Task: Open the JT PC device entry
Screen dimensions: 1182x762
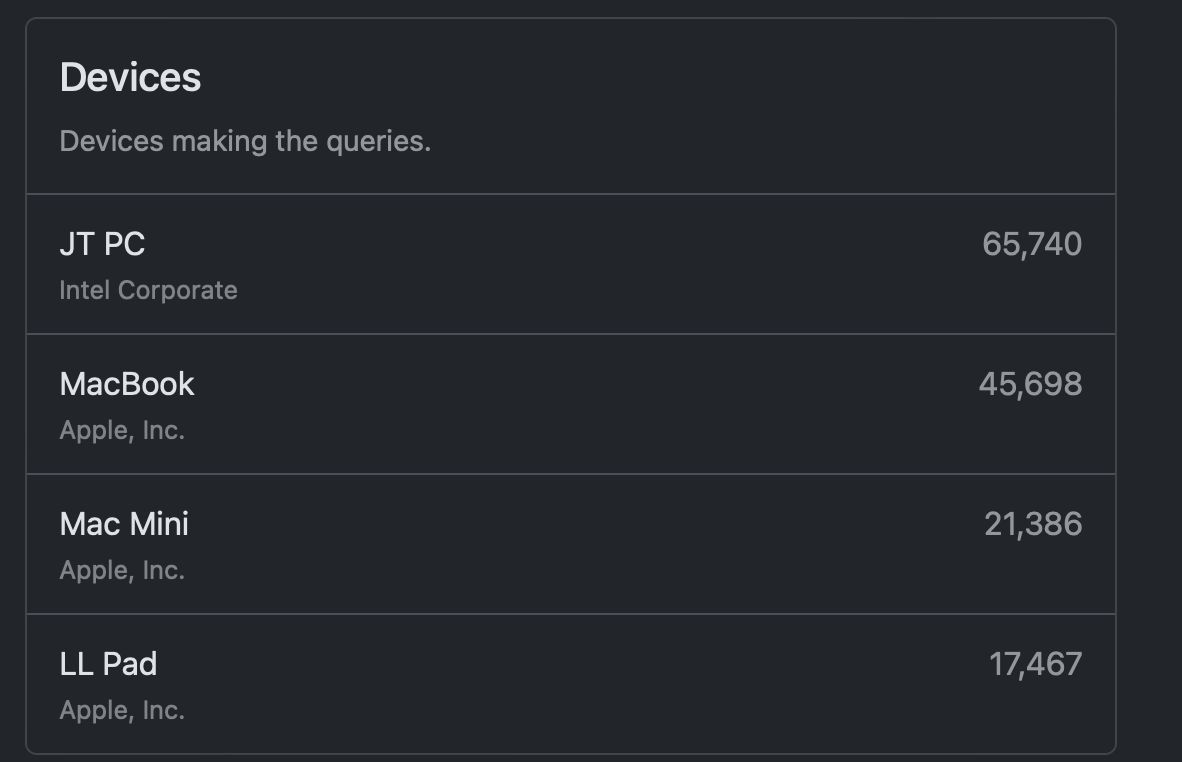Action: pos(102,244)
